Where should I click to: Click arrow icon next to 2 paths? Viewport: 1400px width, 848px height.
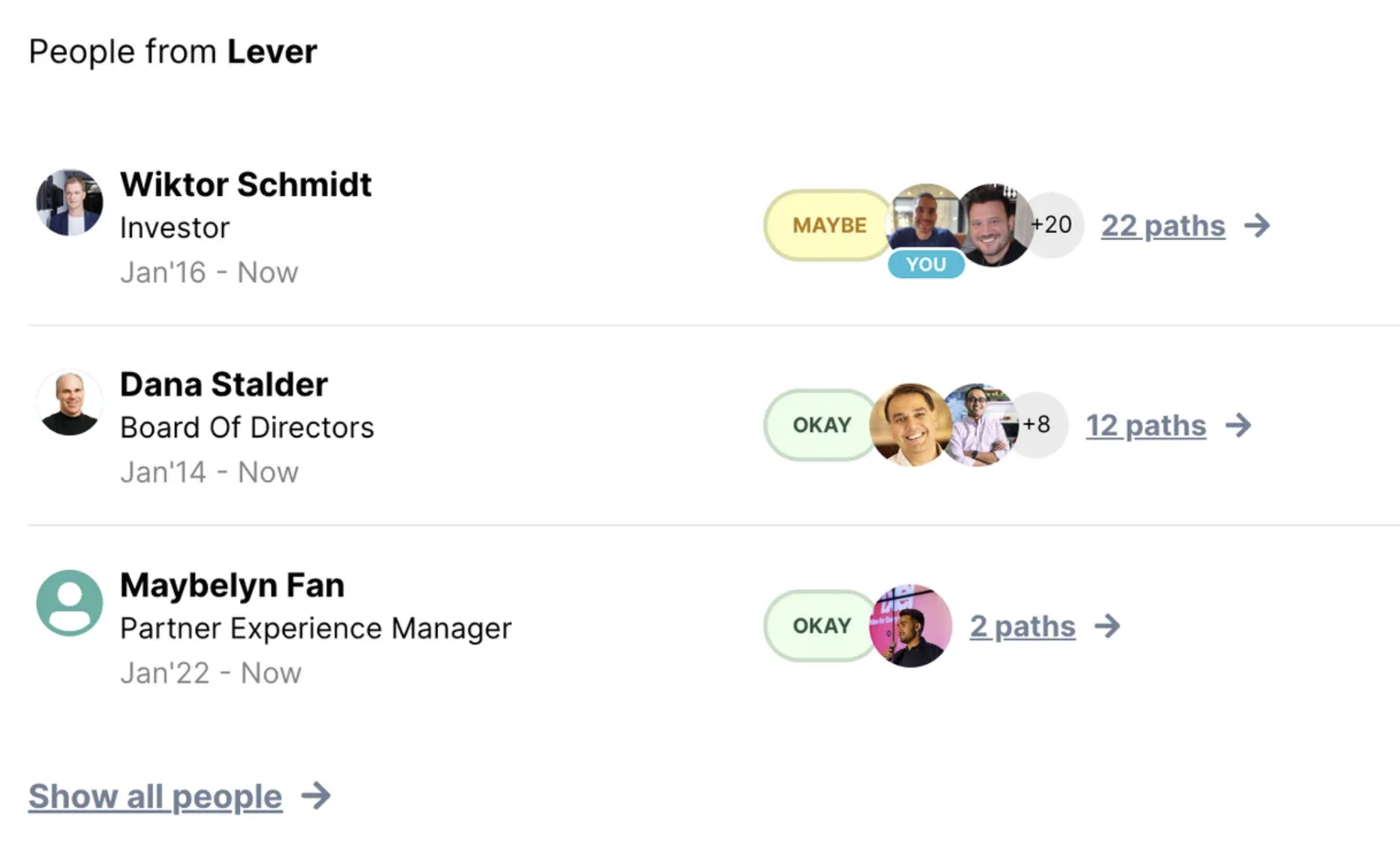click(1107, 626)
